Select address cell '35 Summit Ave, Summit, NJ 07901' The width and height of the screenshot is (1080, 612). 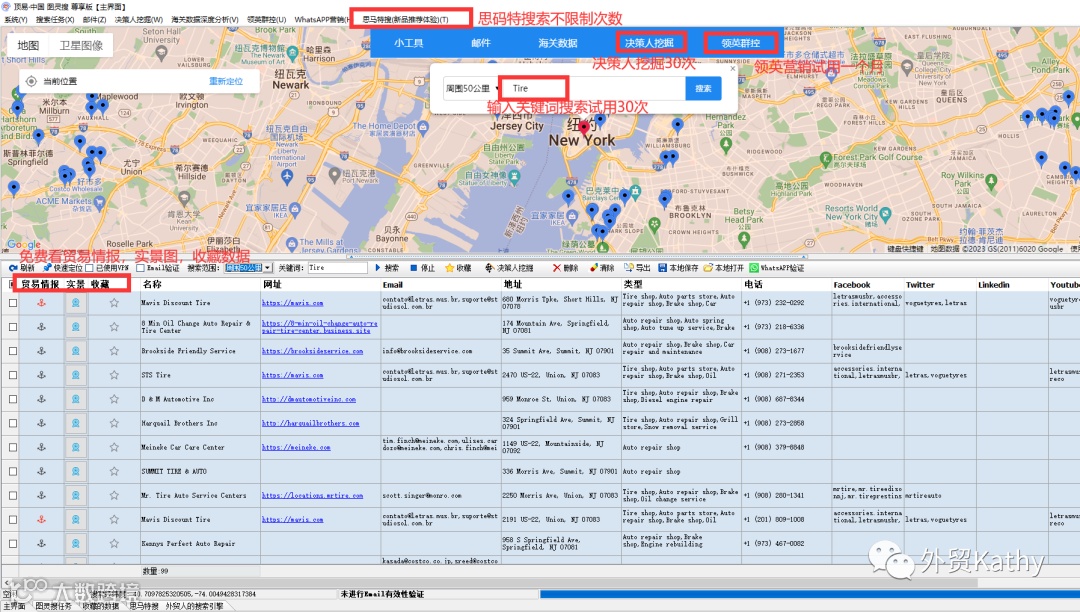coord(561,351)
